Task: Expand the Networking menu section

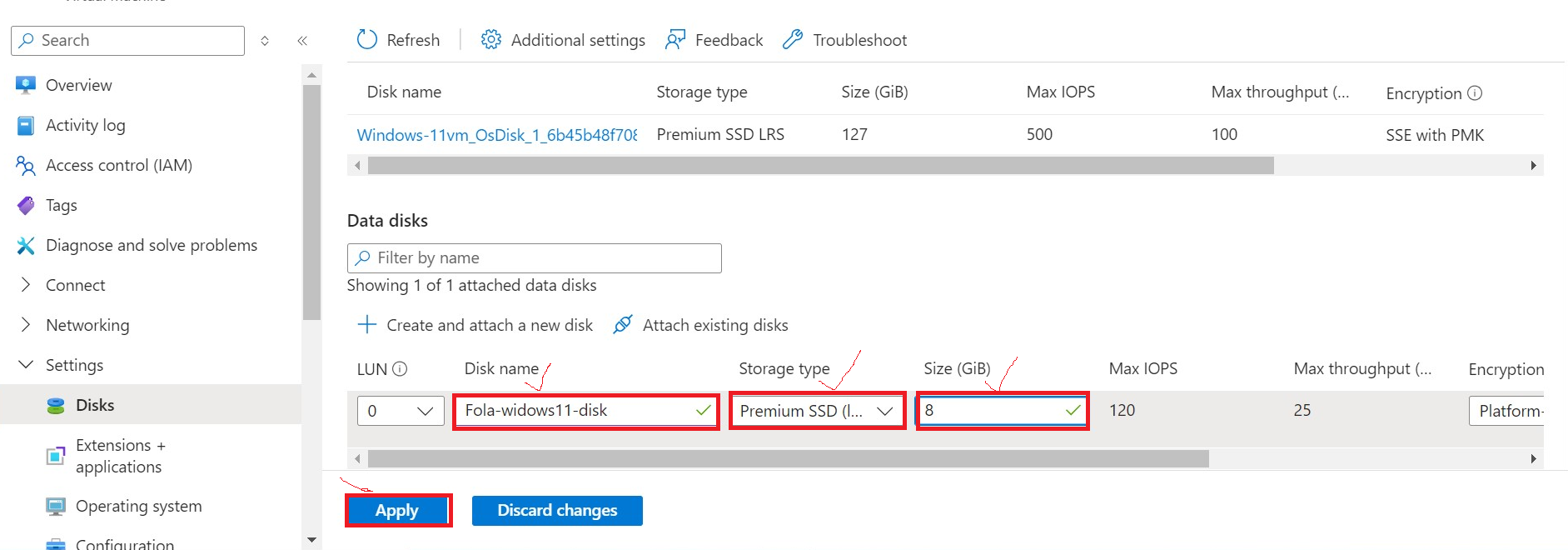Action: coord(26,325)
